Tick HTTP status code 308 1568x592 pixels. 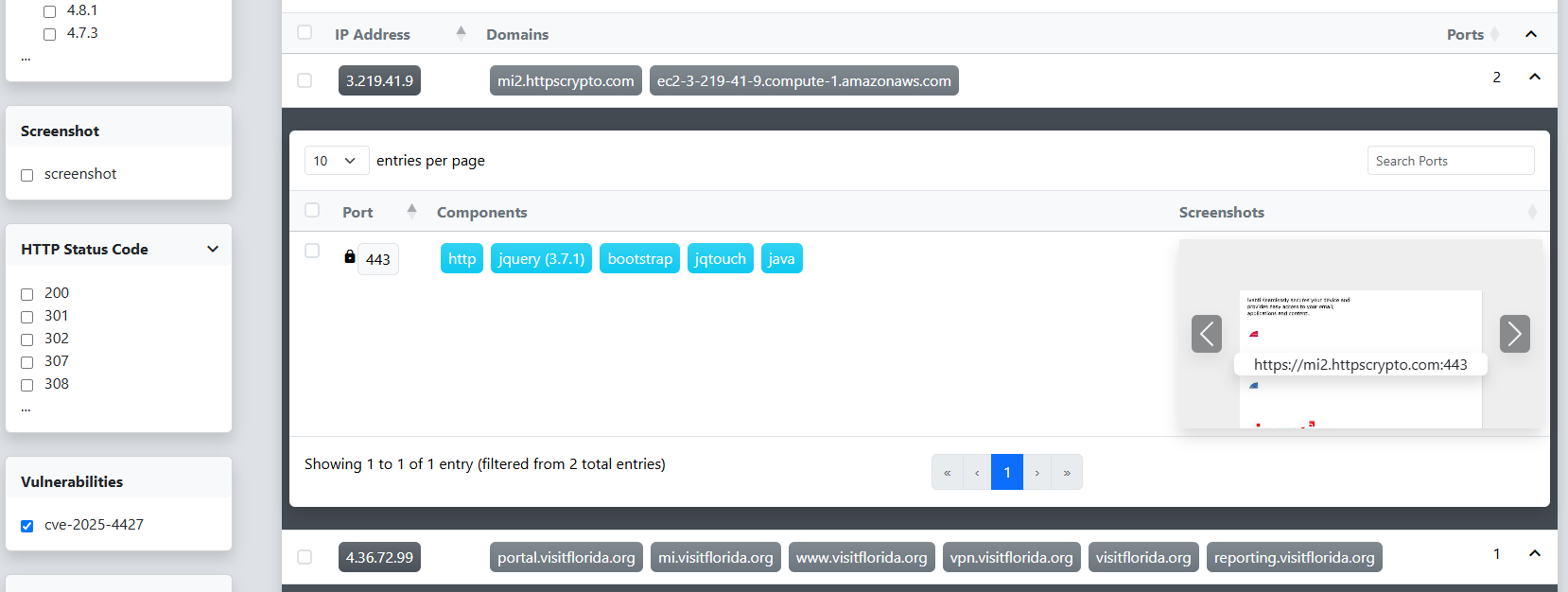(26, 385)
